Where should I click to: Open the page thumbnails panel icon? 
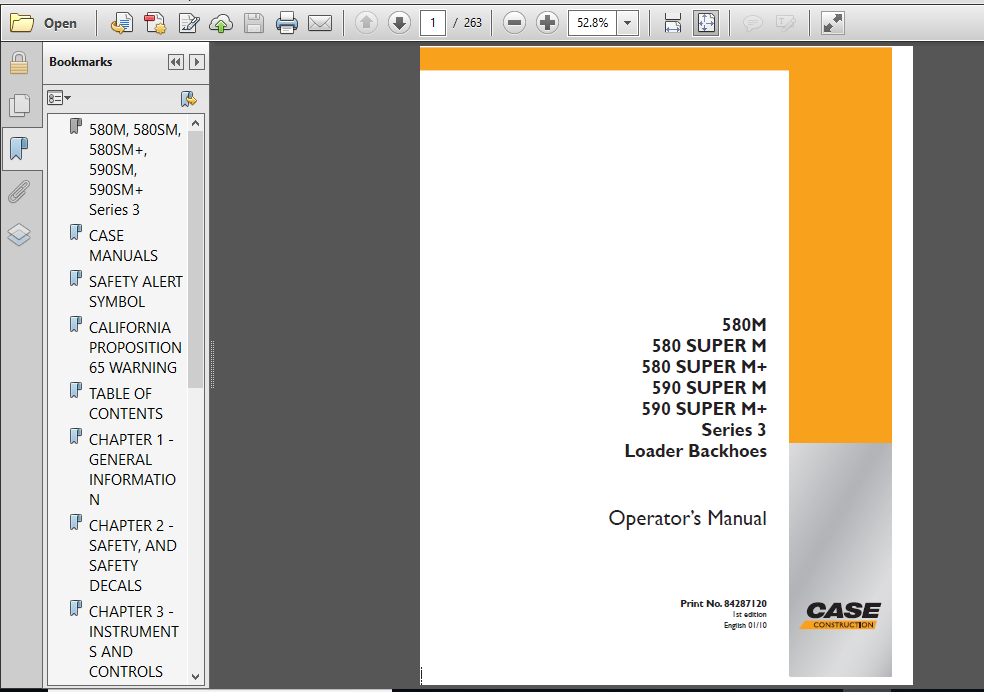tap(19, 105)
